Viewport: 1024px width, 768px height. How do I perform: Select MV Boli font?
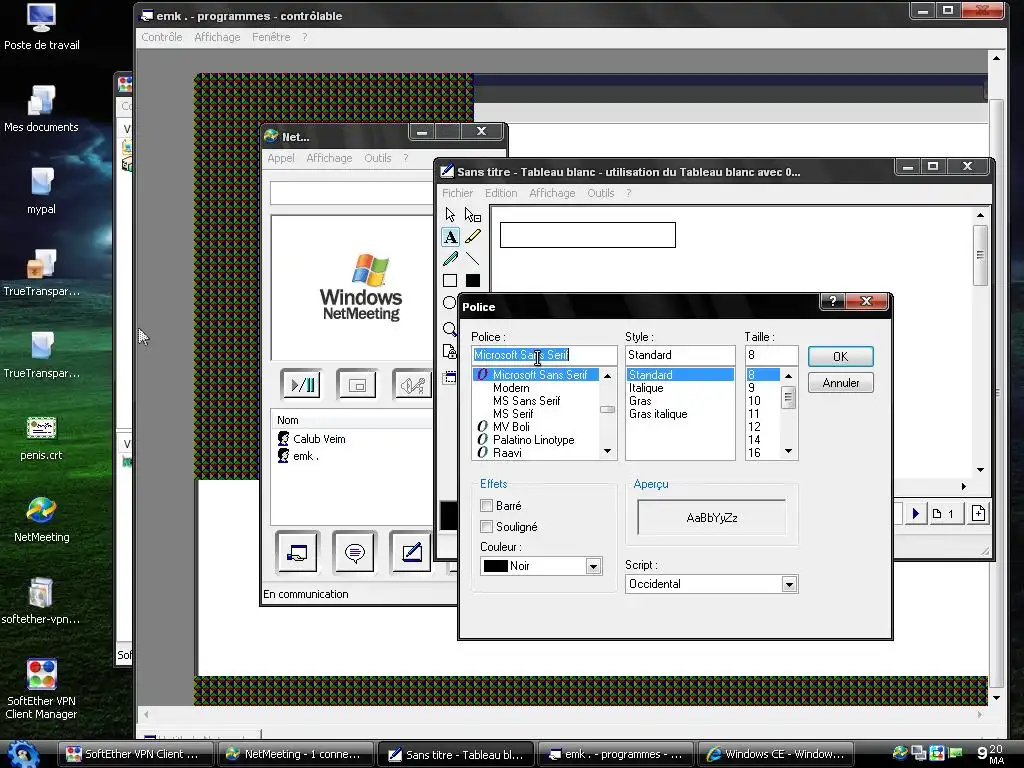(x=511, y=427)
